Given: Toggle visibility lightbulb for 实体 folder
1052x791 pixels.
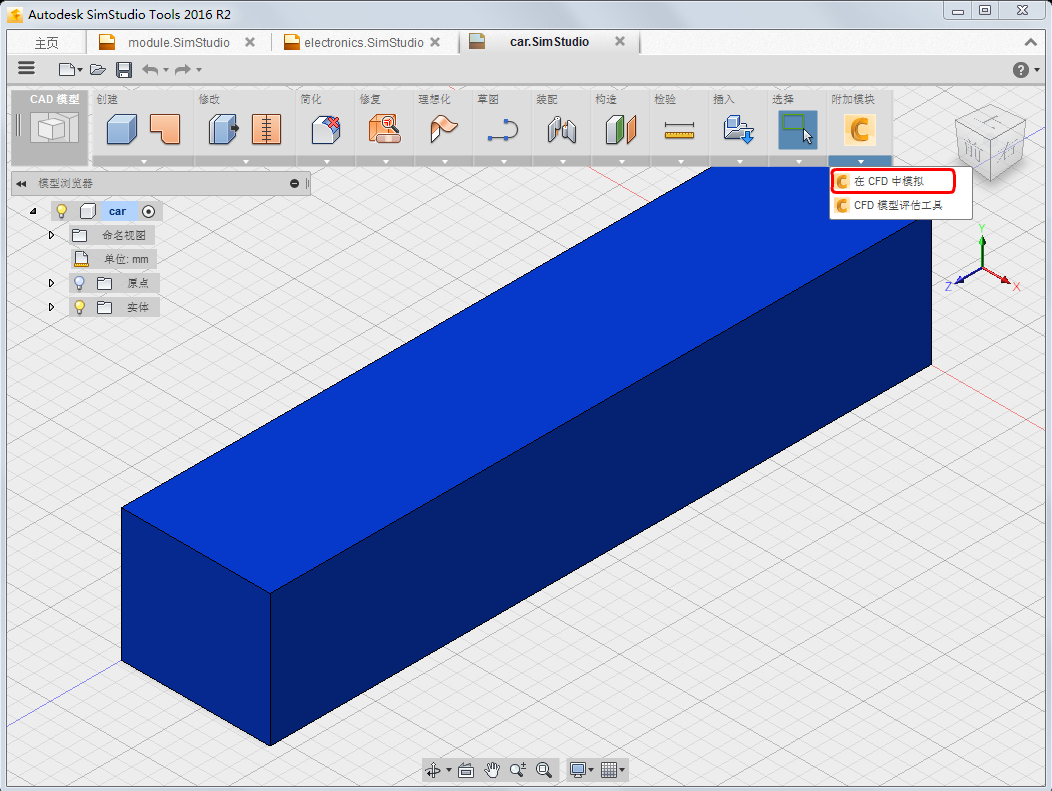Looking at the screenshot, I should point(79,307).
